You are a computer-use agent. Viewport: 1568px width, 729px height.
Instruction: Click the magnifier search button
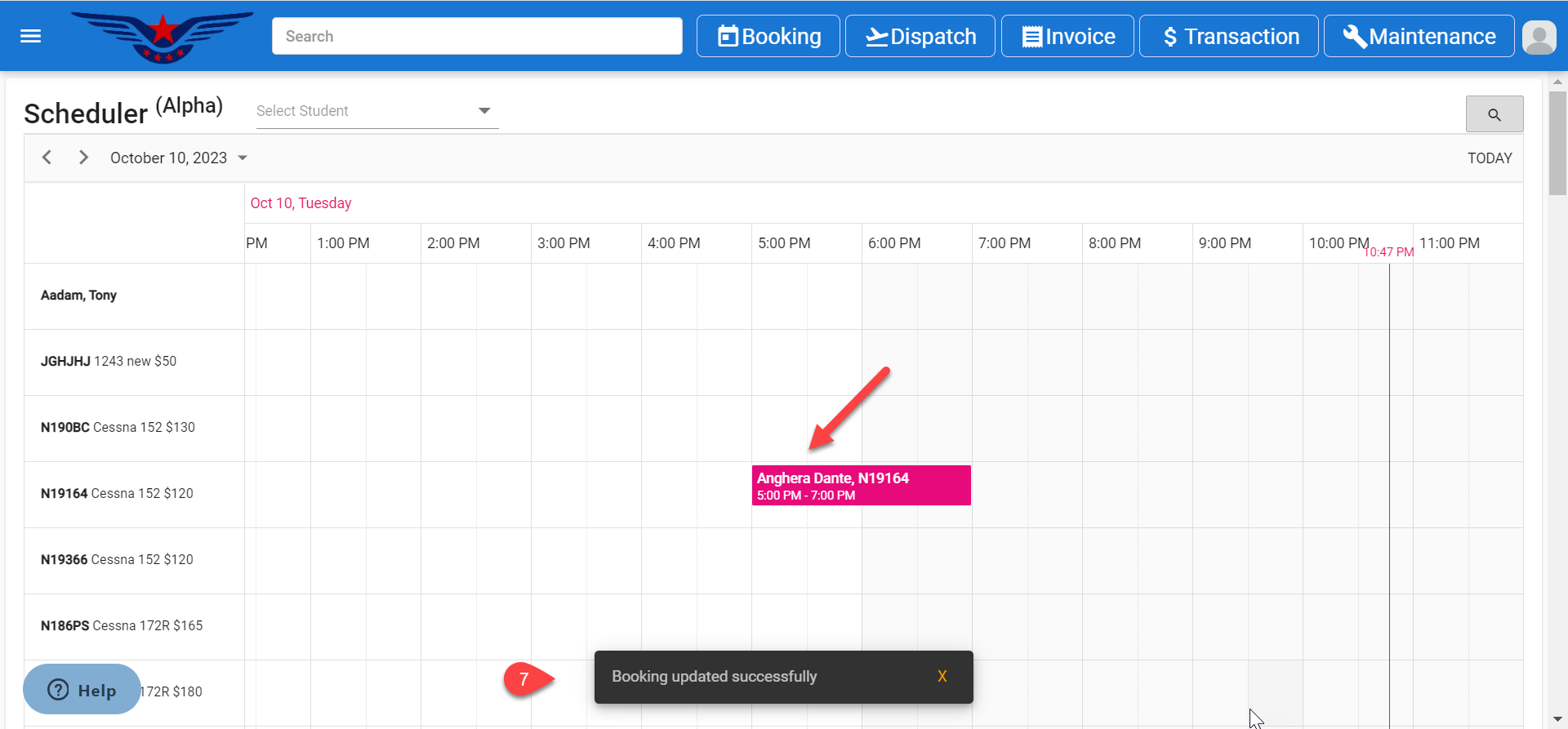pos(1494,114)
